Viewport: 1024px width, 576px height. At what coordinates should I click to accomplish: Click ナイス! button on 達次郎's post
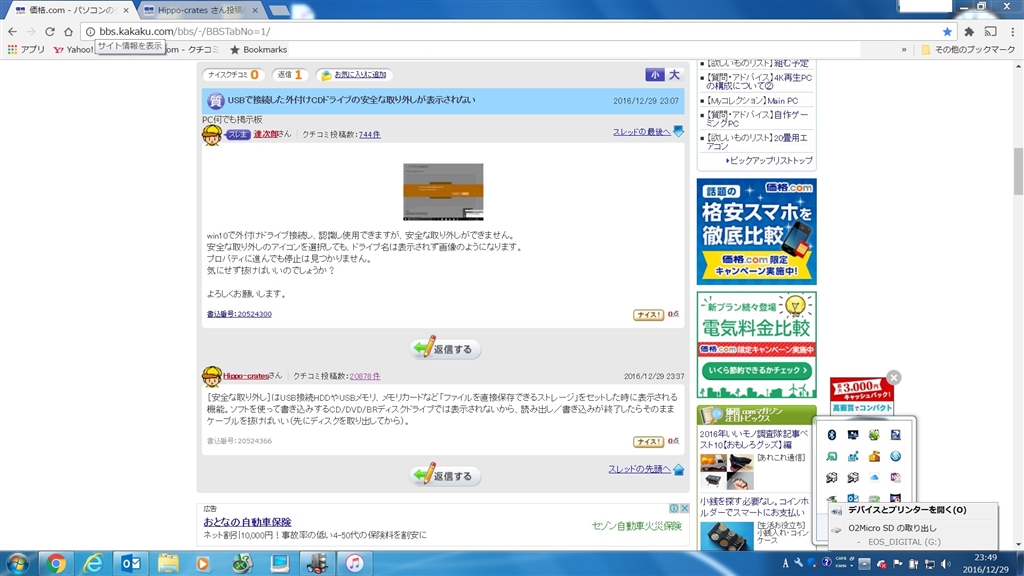pos(648,315)
